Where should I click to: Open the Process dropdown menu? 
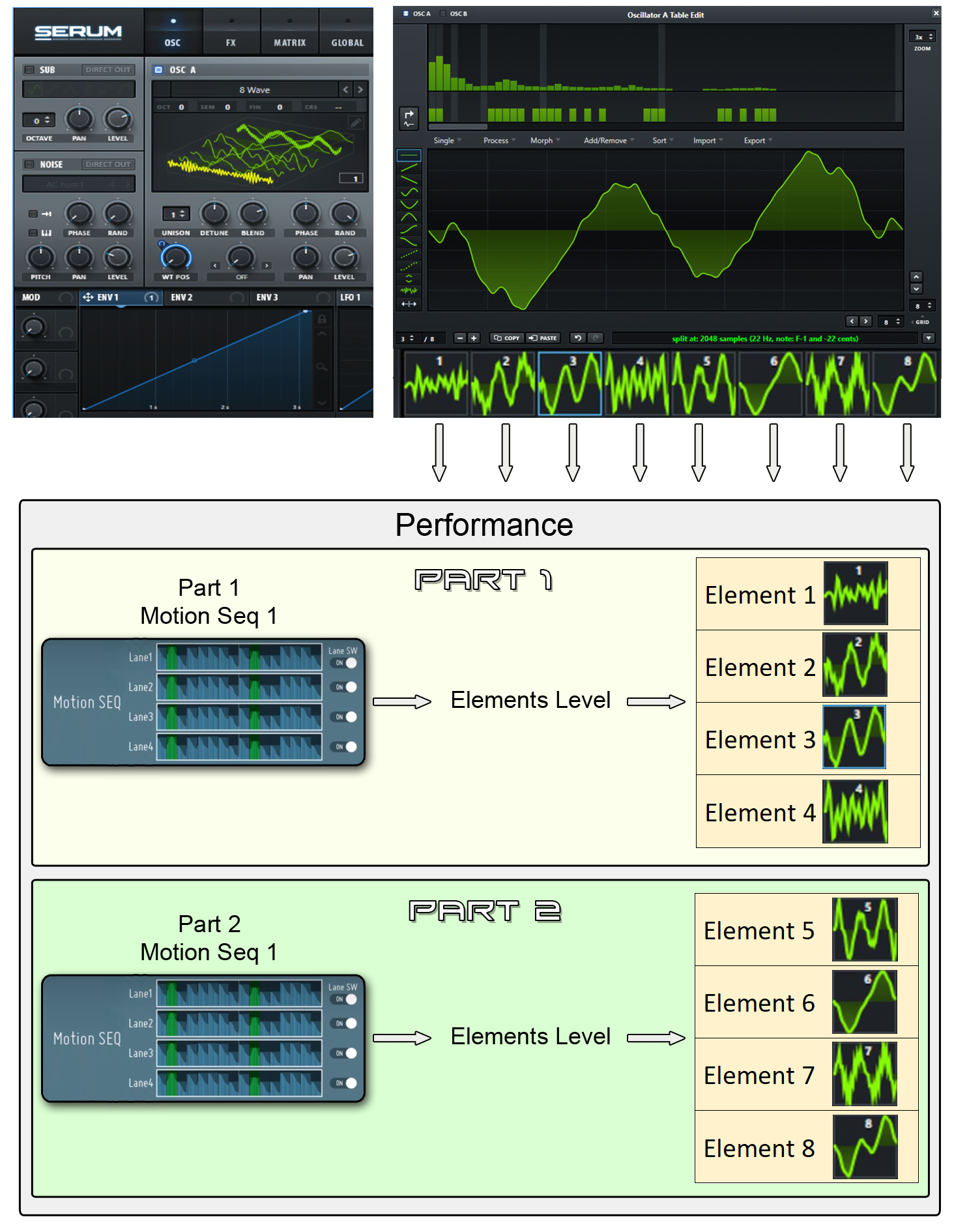(499, 140)
